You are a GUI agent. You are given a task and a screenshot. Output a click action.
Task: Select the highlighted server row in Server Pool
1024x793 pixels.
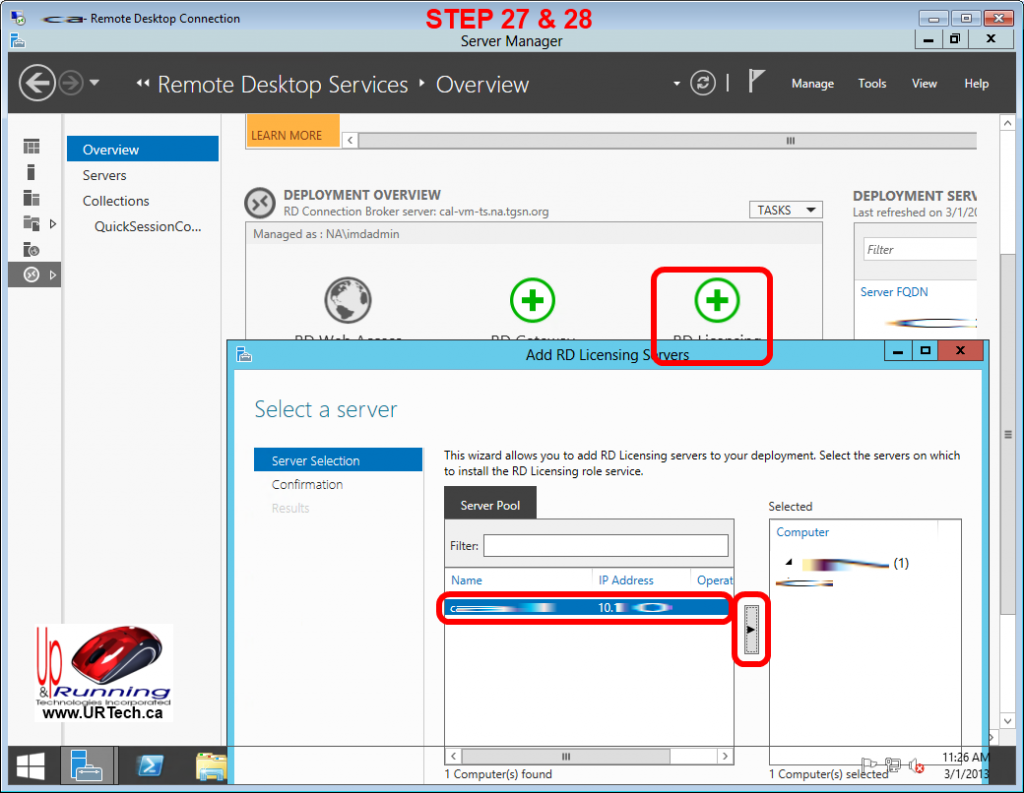[584, 607]
